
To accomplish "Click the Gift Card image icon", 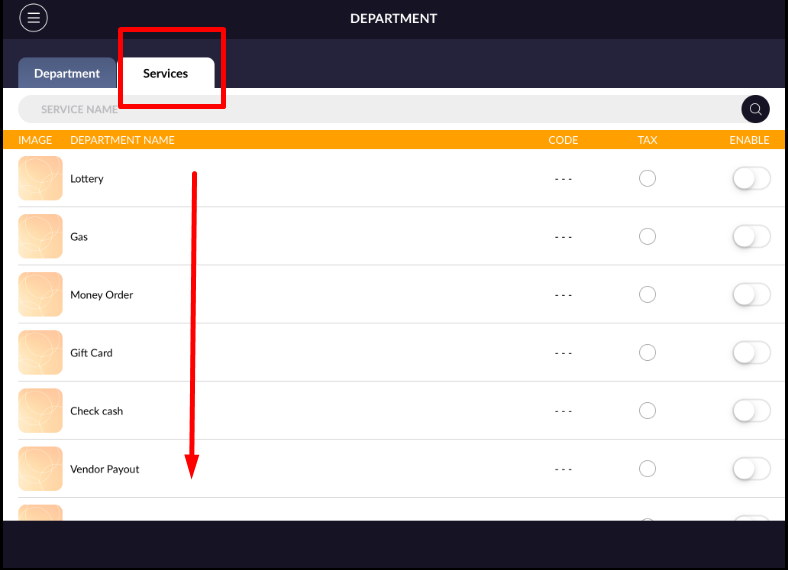I will point(40,353).
